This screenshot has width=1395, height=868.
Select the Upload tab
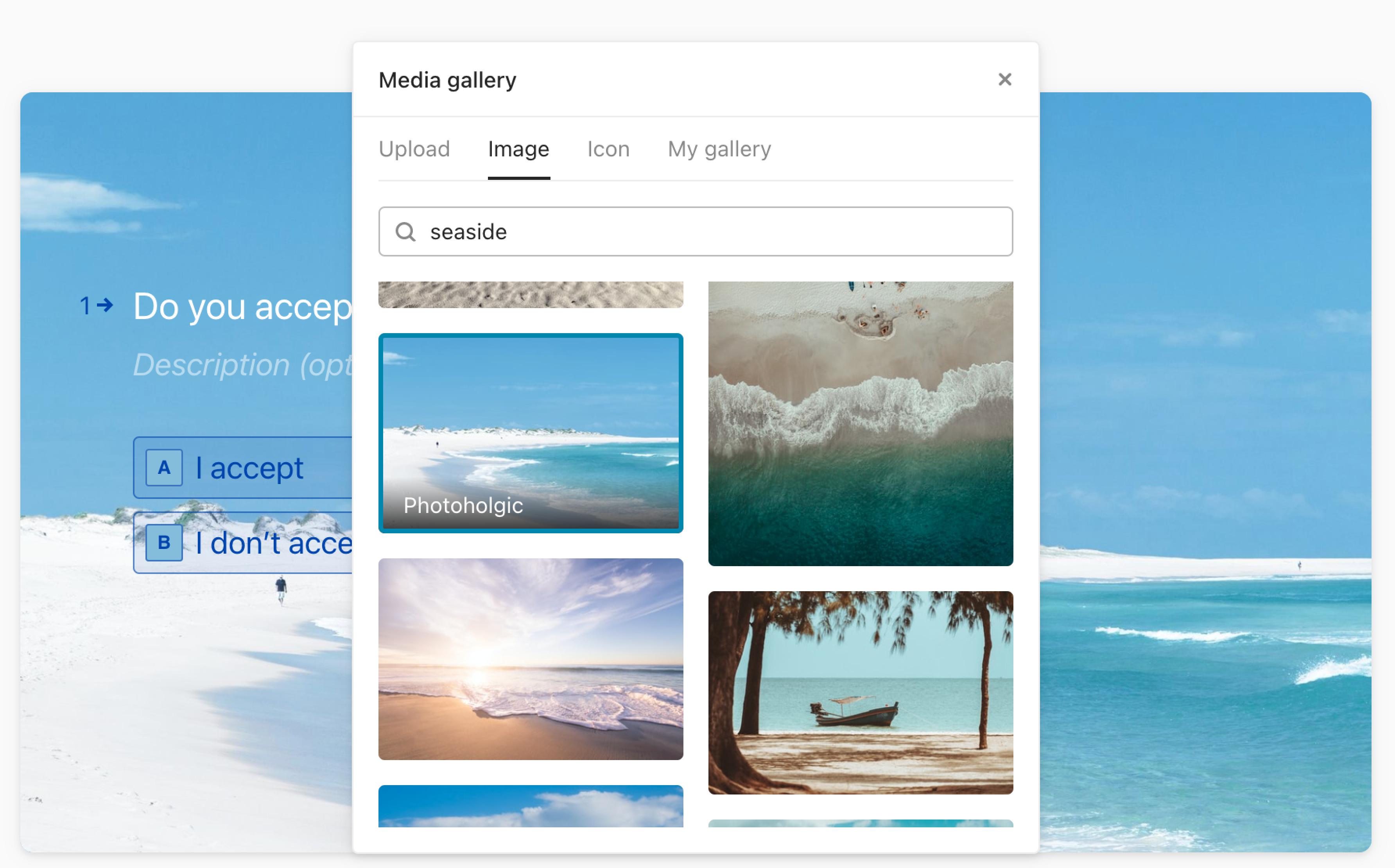[414, 148]
